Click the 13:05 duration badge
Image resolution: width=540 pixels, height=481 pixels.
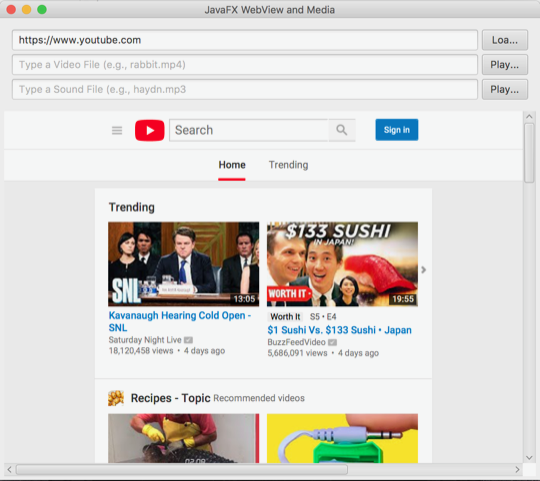click(x=244, y=299)
